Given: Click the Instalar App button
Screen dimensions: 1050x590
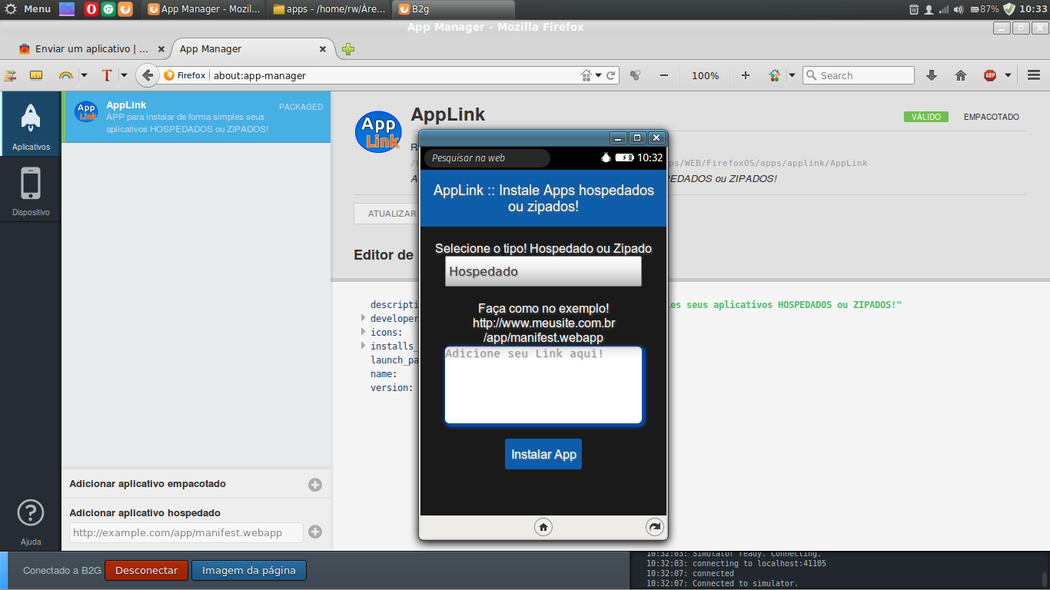Looking at the screenshot, I should point(543,454).
